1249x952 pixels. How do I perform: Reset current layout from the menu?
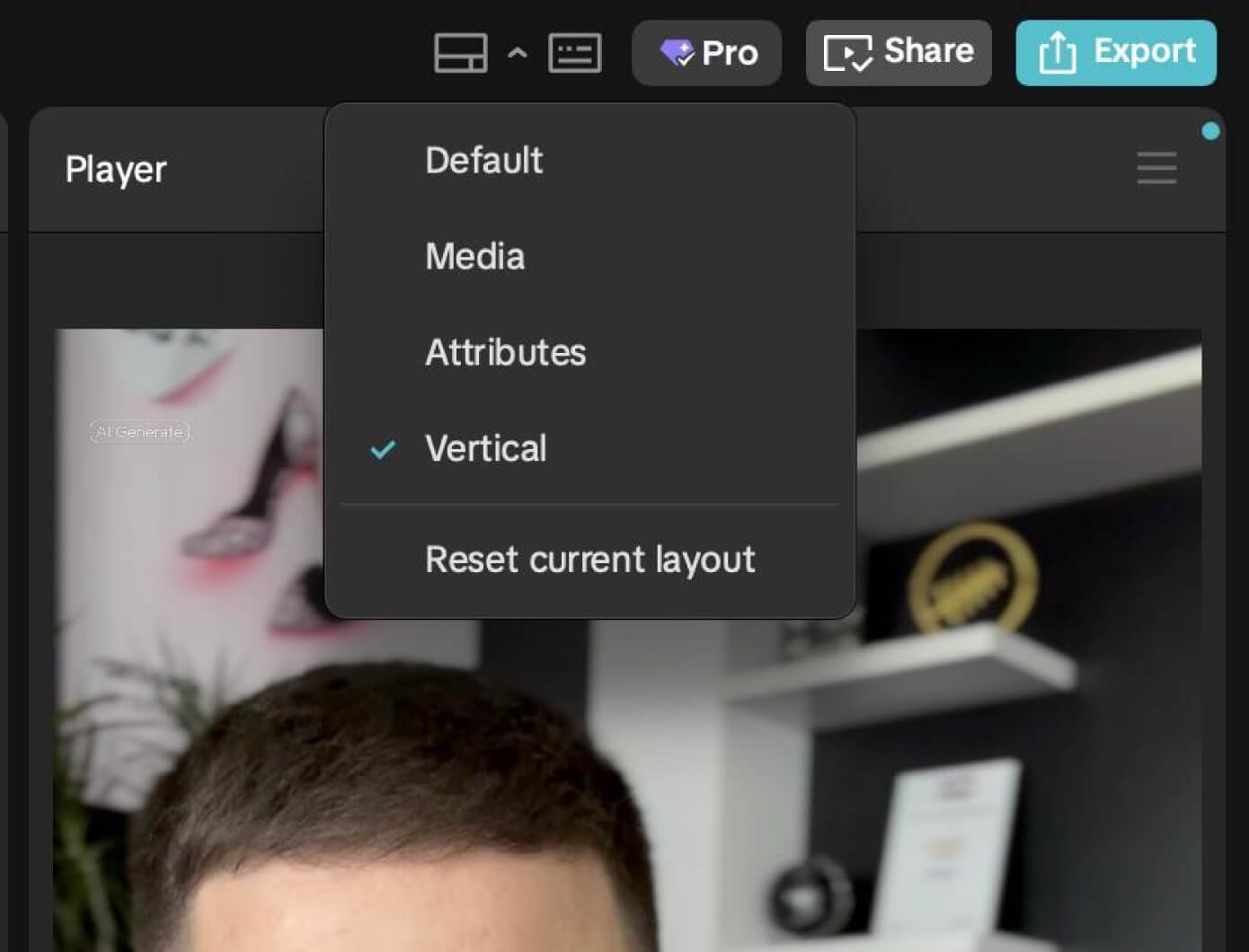tap(589, 560)
